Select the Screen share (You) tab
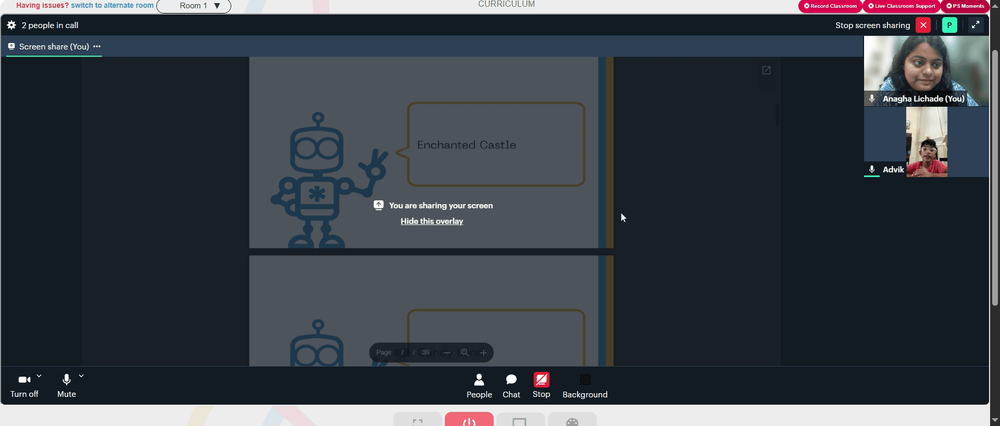Image resolution: width=1000 pixels, height=426 pixels. [x=54, y=47]
